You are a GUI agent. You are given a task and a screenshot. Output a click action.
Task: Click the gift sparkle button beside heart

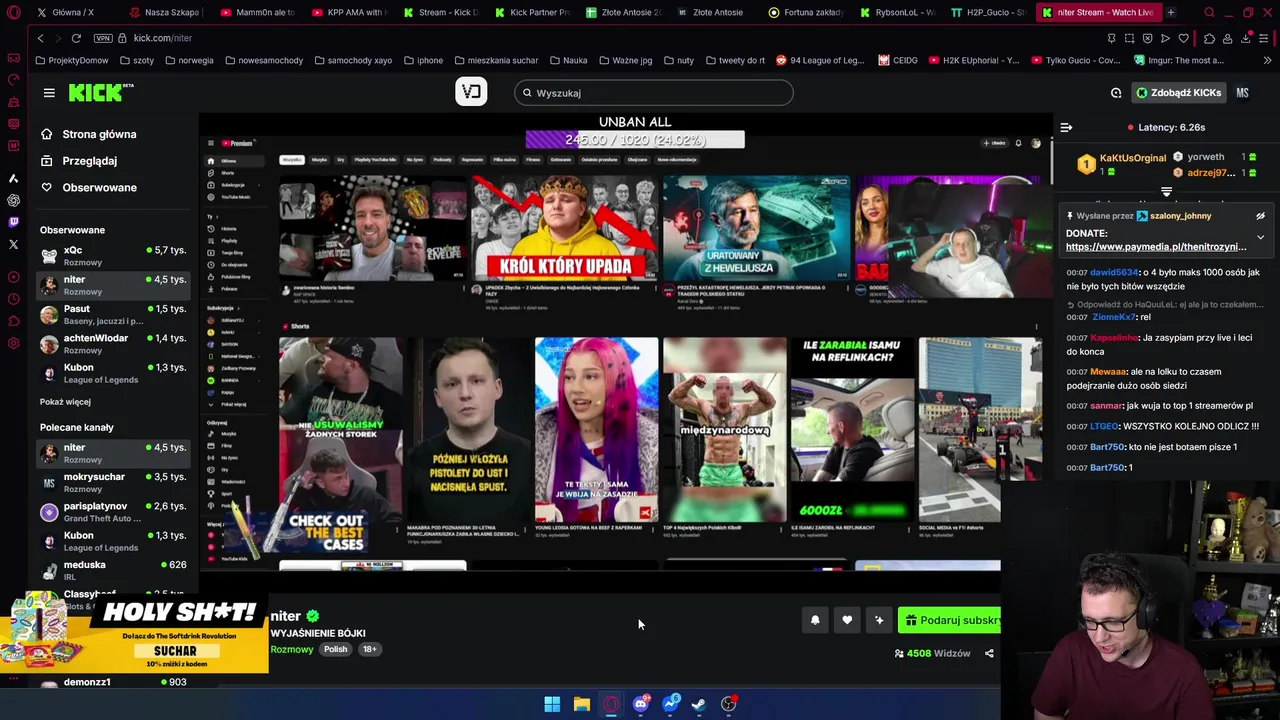(879, 620)
